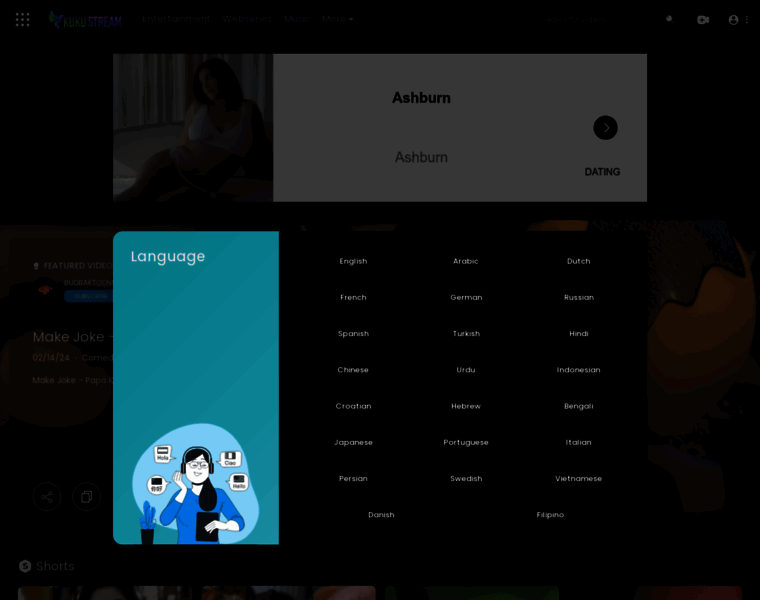Click the round arrow button on the ad

605,127
